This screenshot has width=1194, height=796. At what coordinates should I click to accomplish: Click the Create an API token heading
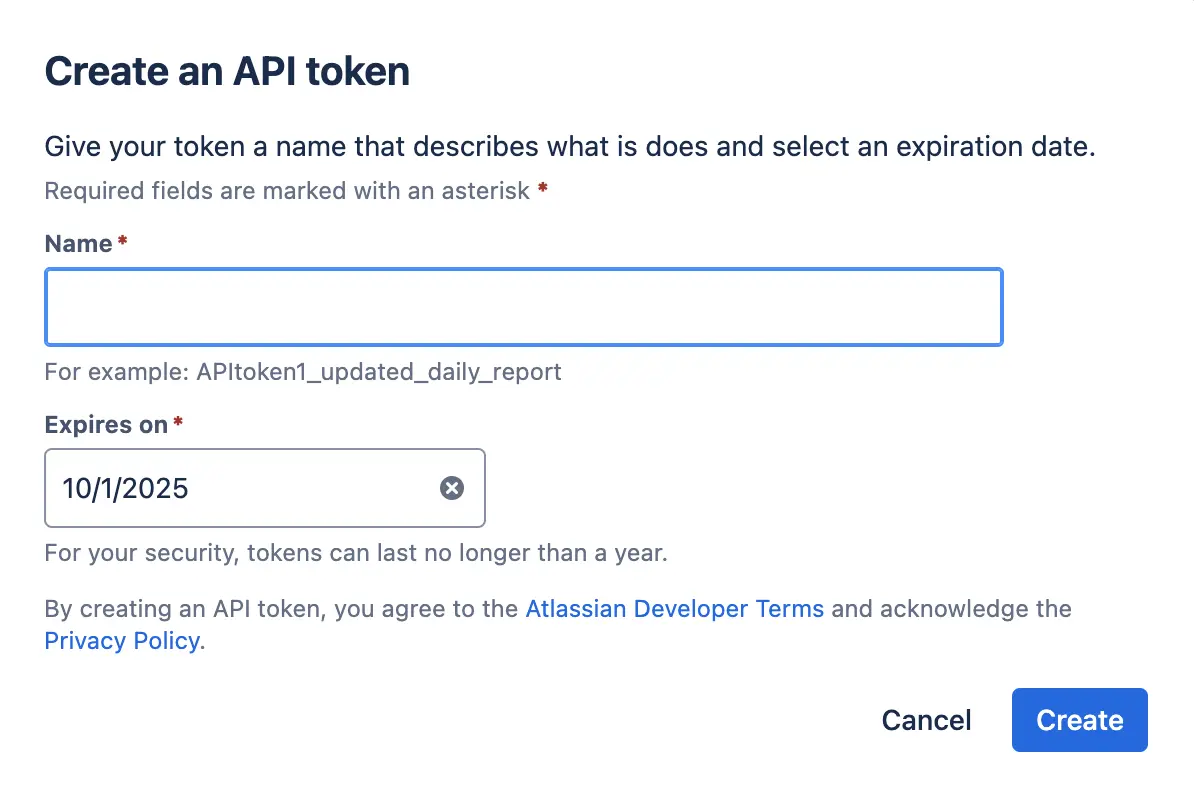pos(227,72)
